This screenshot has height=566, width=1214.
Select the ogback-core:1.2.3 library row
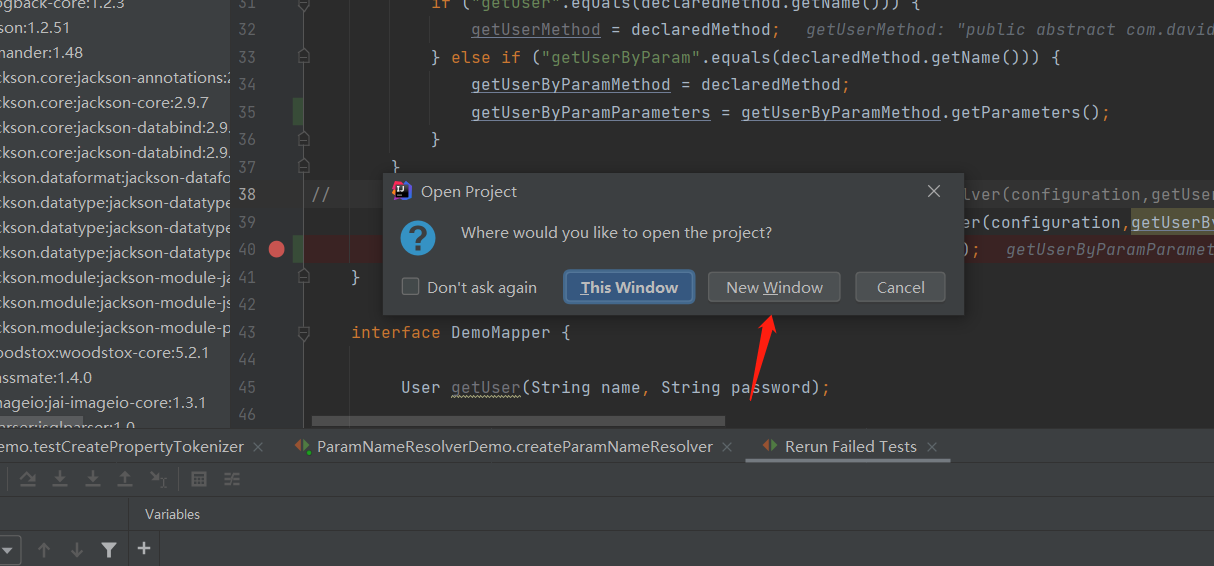tap(115, 5)
